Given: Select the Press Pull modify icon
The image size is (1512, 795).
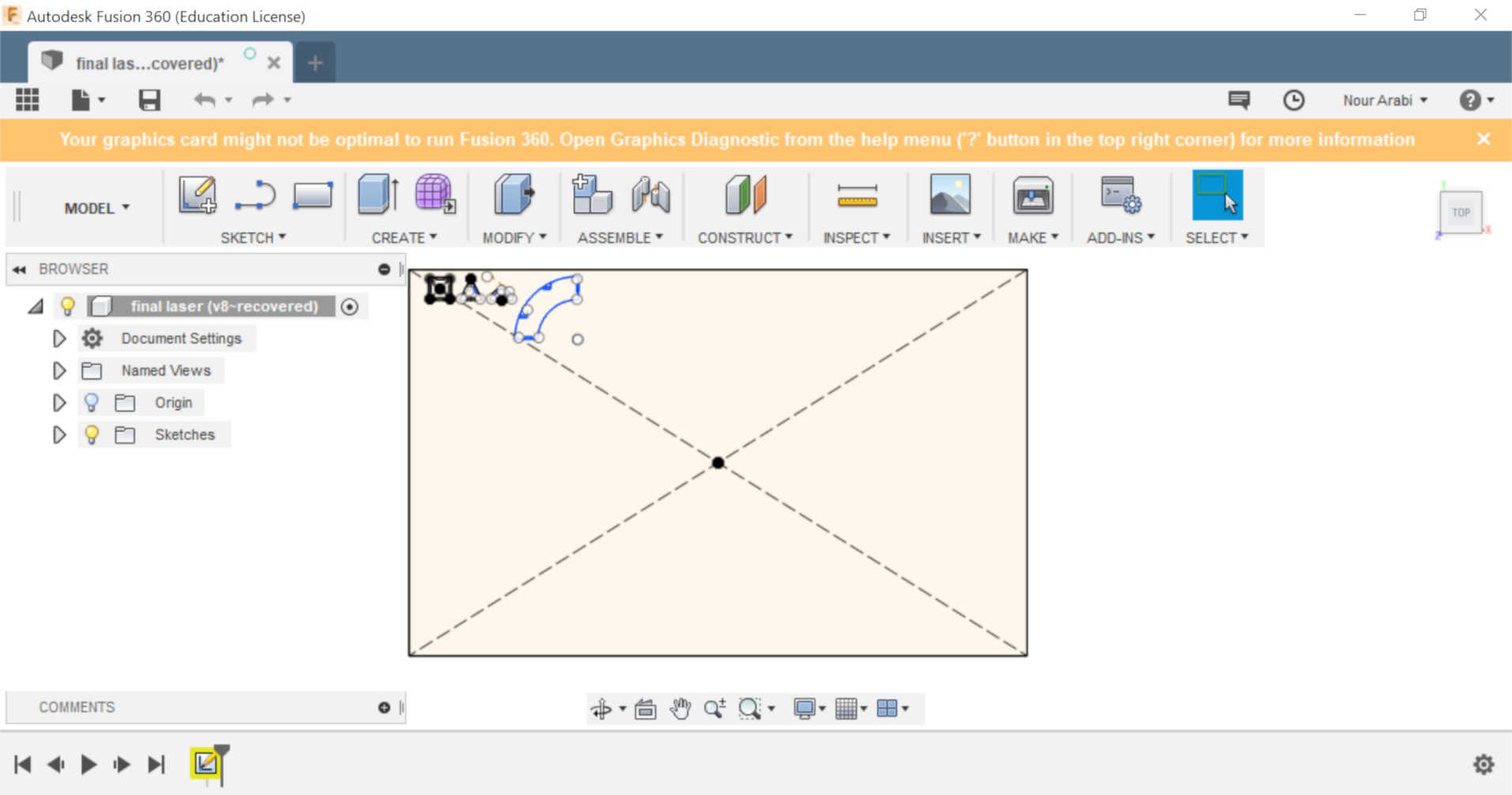Looking at the screenshot, I should (x=514, y=194).
